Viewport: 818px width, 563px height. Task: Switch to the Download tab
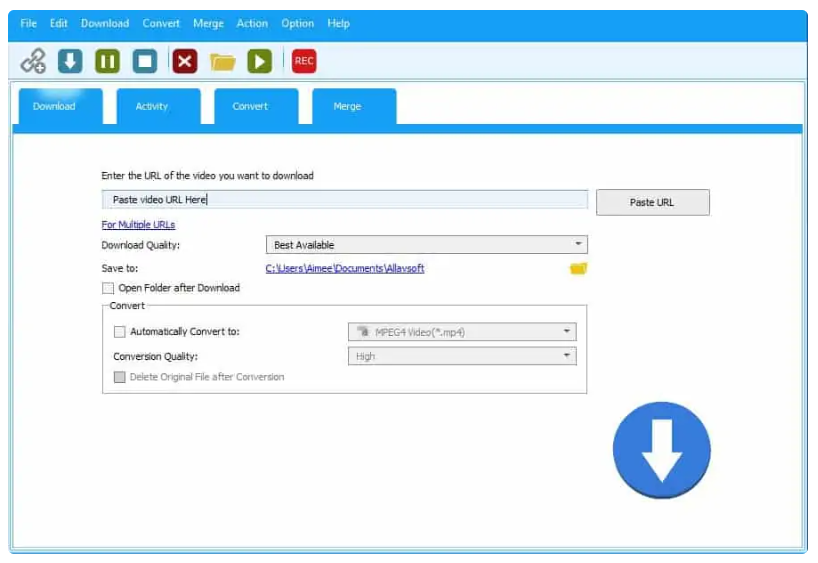(61, 106)
